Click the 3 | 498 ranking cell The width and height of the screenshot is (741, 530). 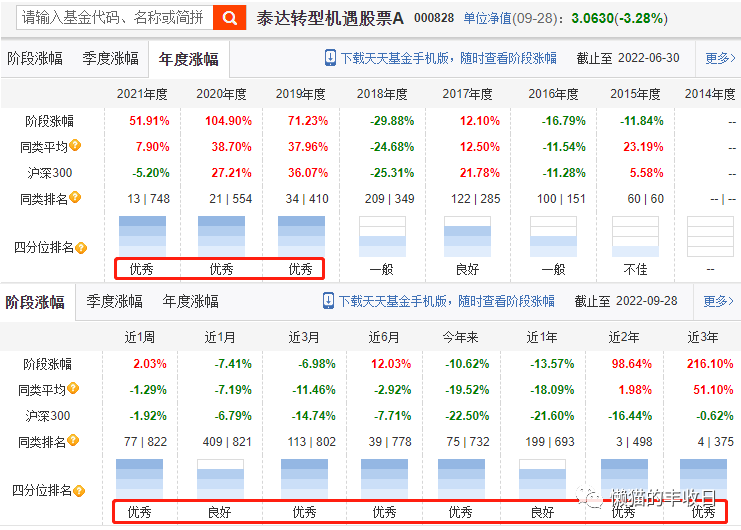click(634, 442)
